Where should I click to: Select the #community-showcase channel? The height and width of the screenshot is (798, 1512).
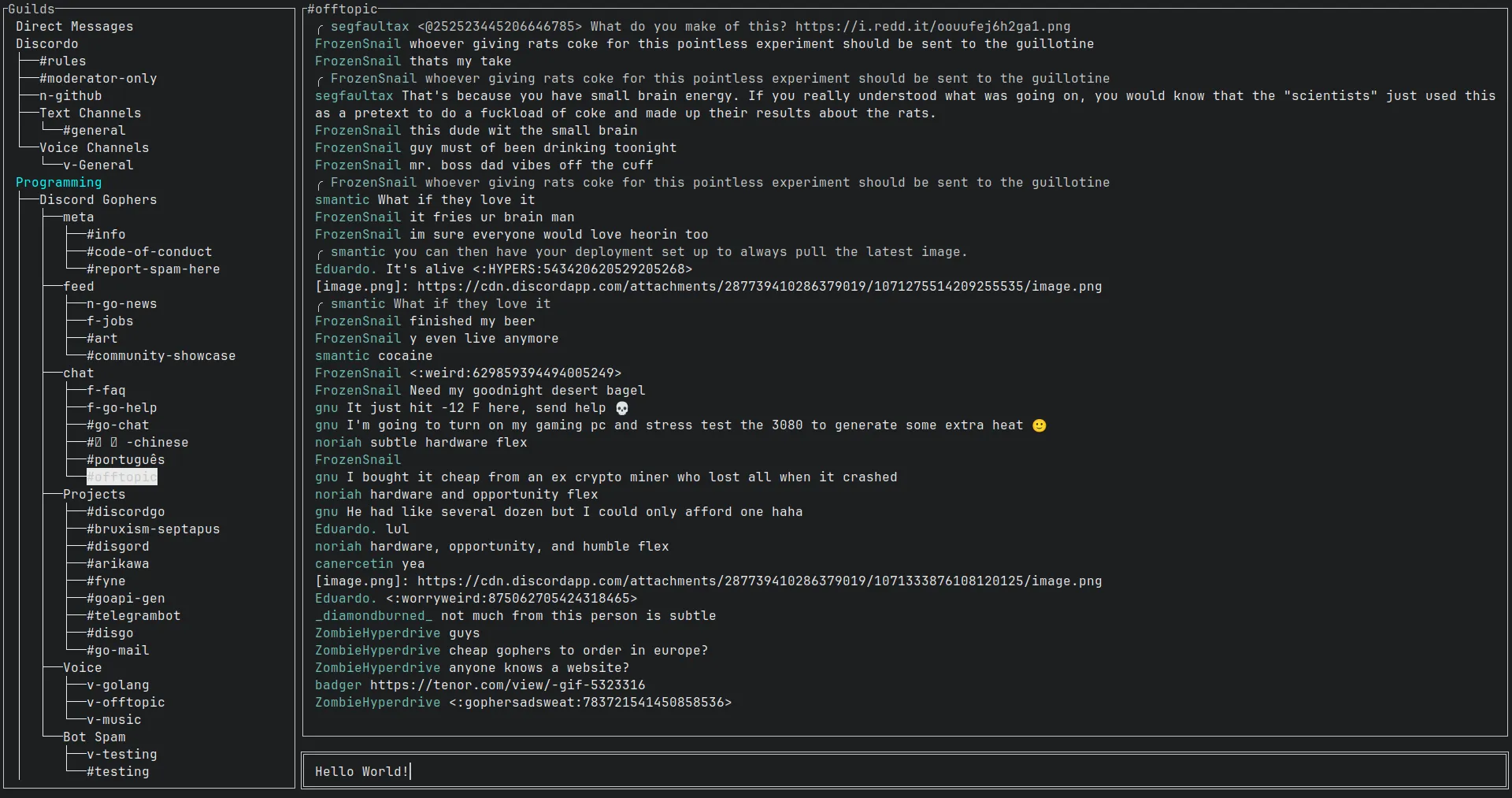[x=161, y=355]
